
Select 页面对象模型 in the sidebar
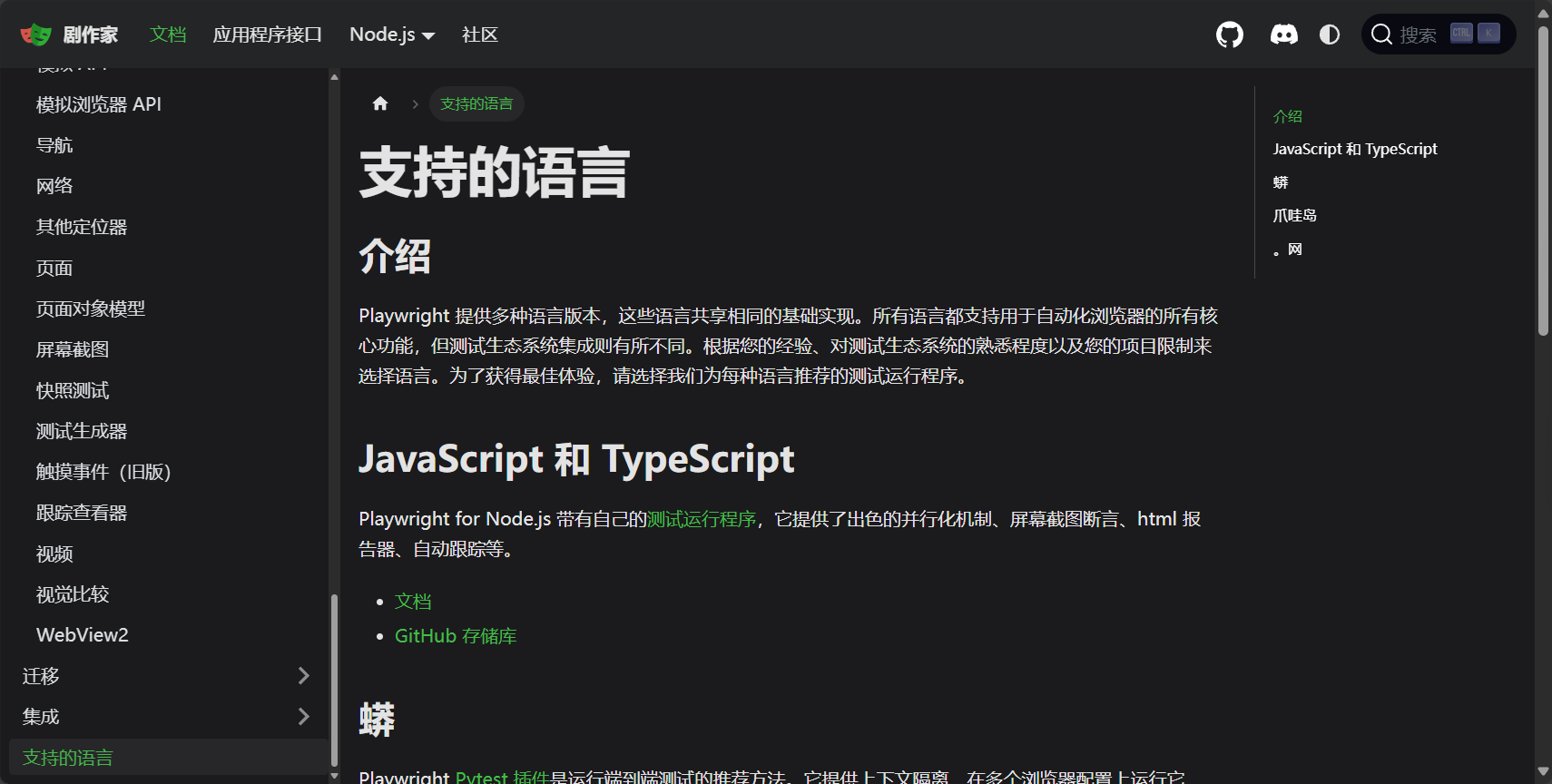(x=91, y=309)
